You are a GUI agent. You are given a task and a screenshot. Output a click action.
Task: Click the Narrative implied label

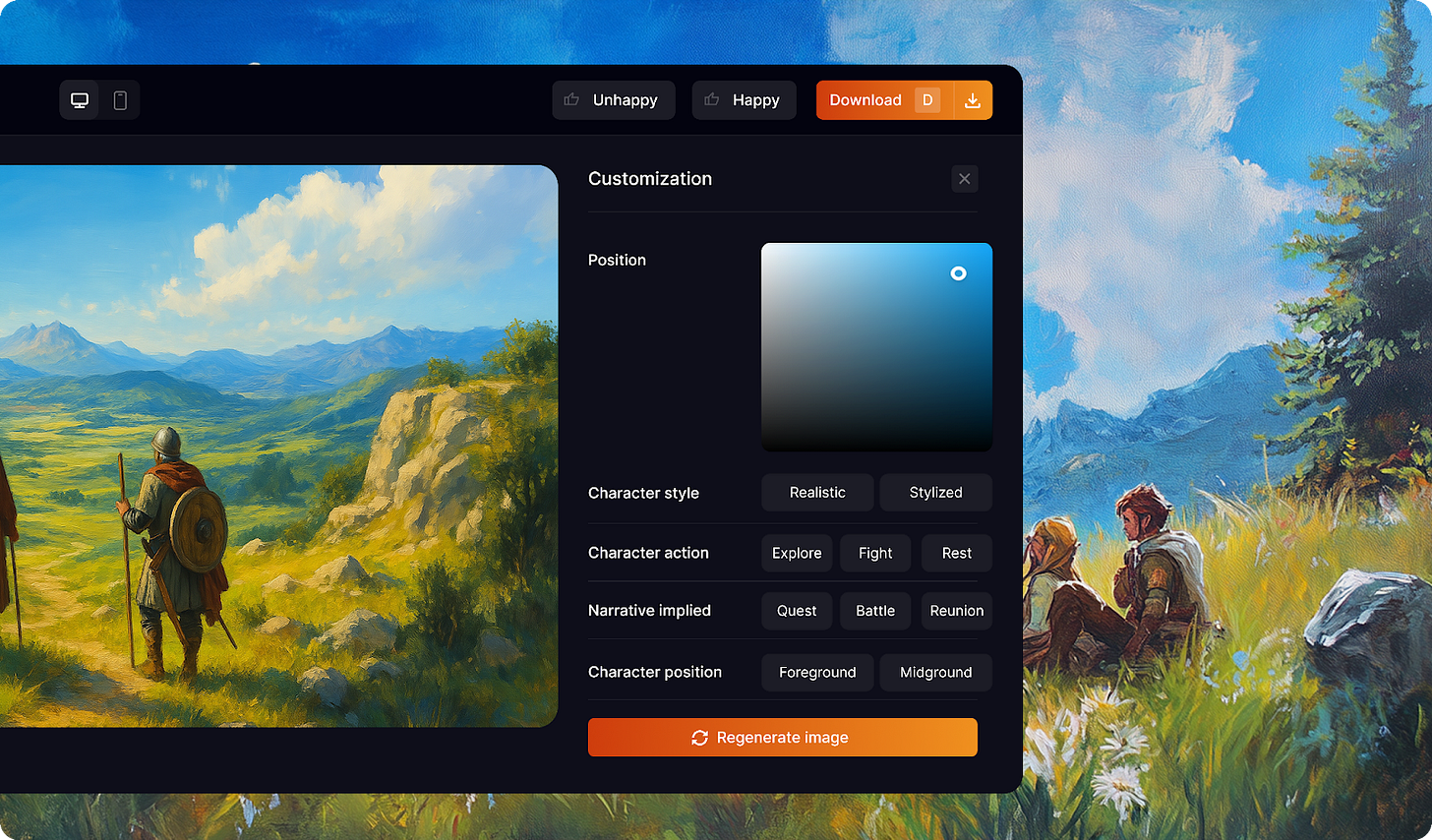click(x=649, y=611)
